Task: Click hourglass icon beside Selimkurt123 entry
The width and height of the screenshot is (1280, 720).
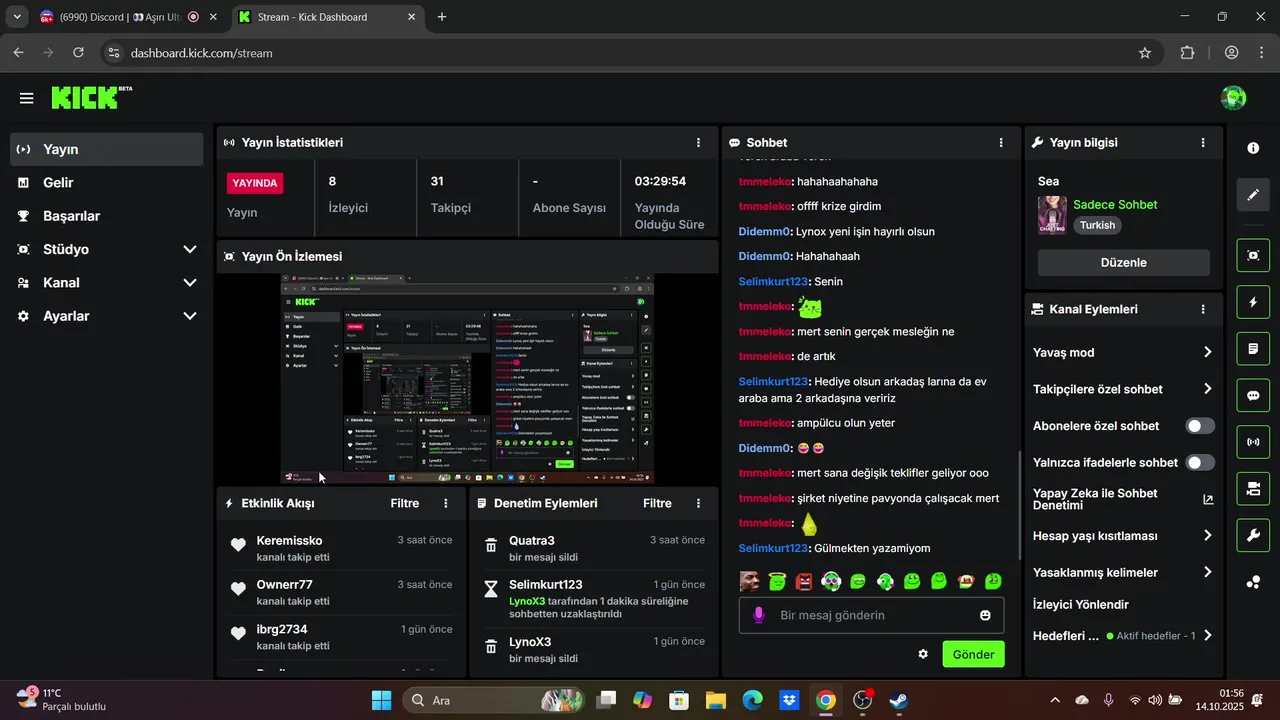Action: [491, 589]
